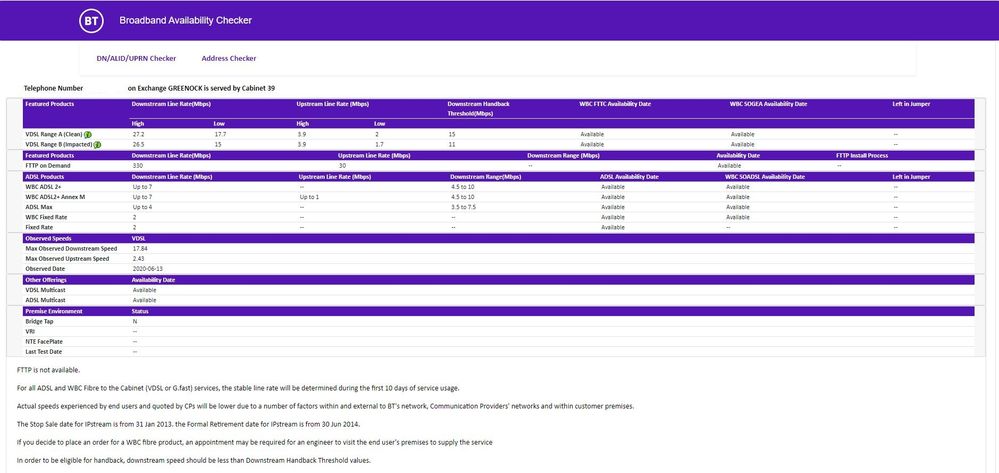Click the Other Offerings section header
This screenshot has width=999, height=473.
[49, 280]
